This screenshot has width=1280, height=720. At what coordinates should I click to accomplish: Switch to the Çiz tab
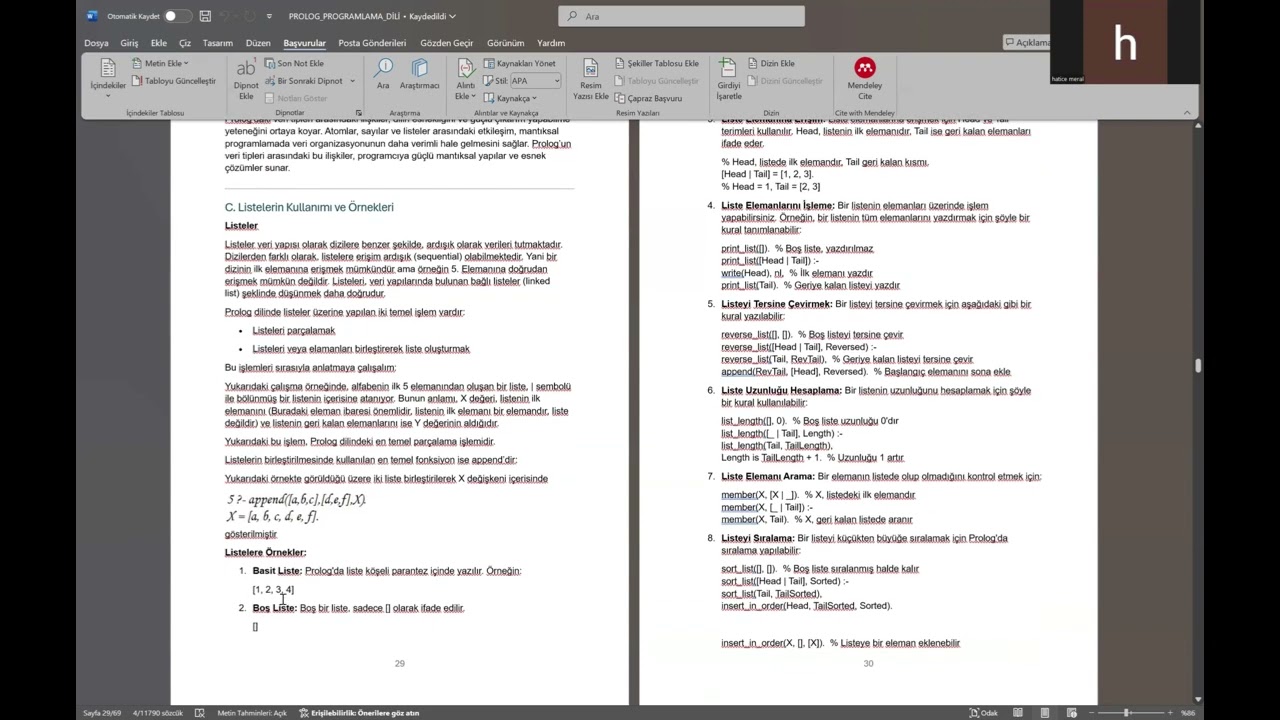[x=185, y=43]
